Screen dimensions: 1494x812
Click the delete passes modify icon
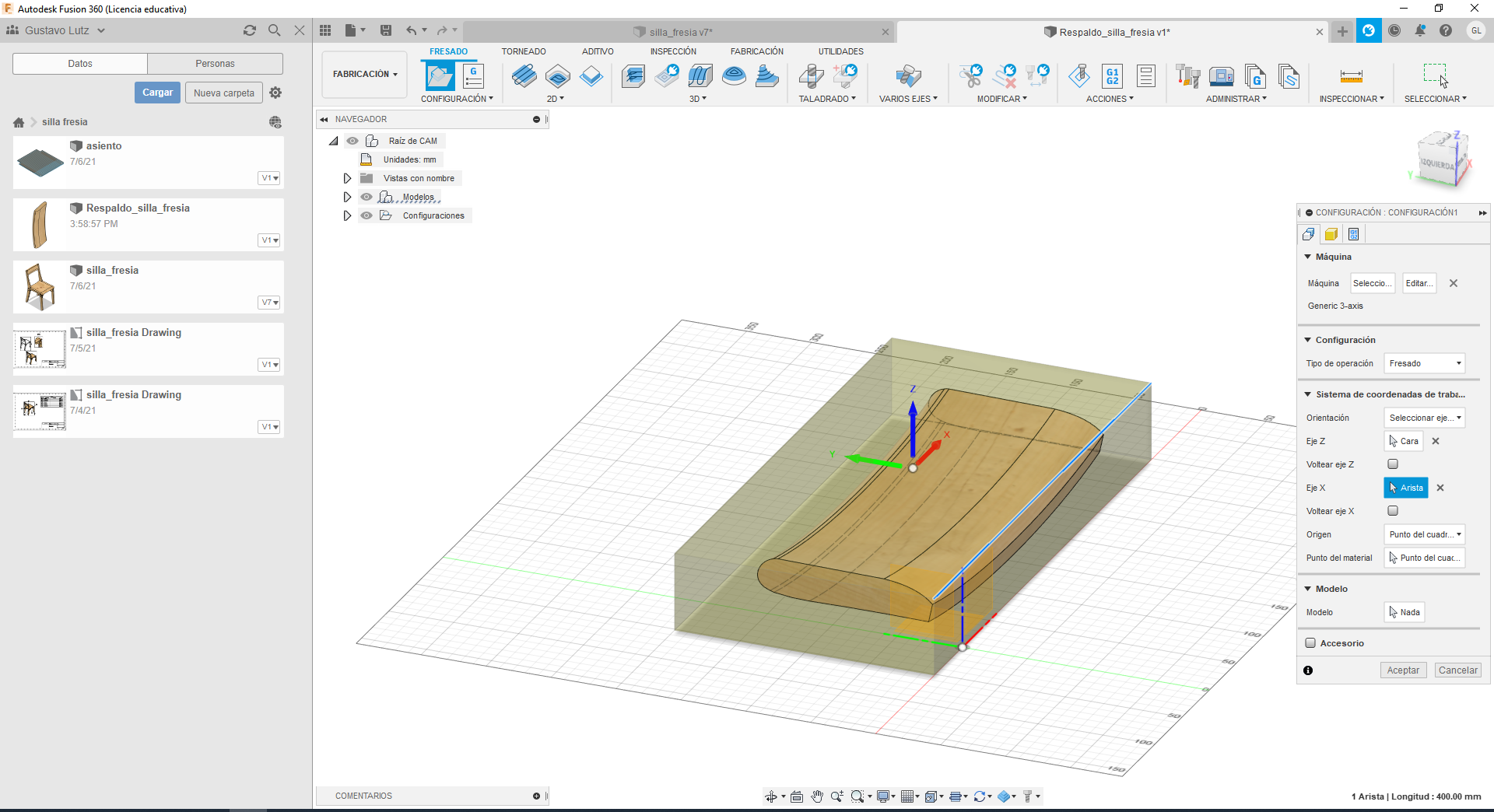coord(1005,76)
